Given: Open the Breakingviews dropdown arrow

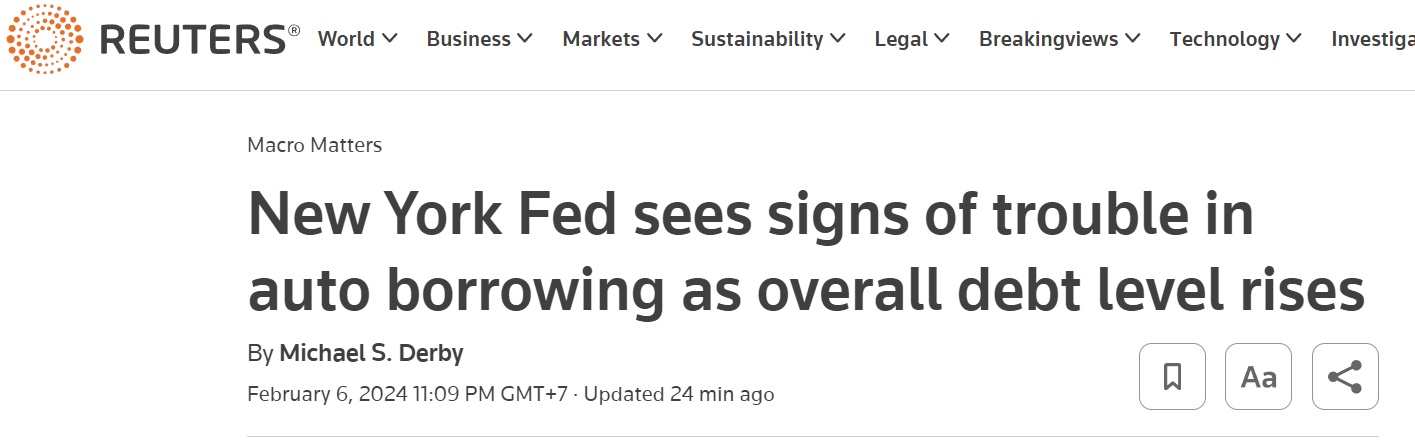Looking at the screenshot, I should click(x=1133, y=39).
